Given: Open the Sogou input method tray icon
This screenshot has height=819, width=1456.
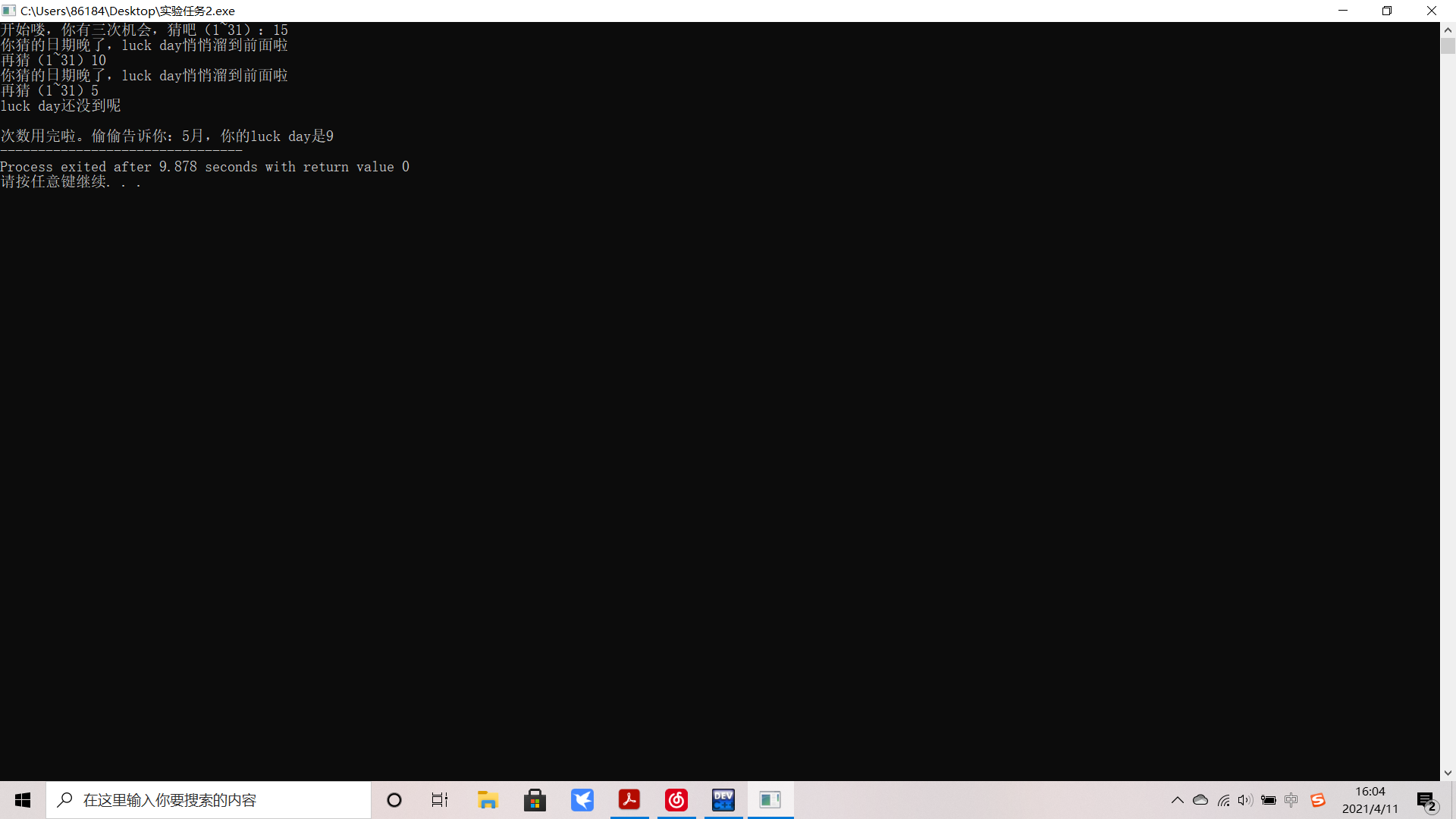Looking at the screenshot, I should pyautogui.click(x=1318, y=800).
